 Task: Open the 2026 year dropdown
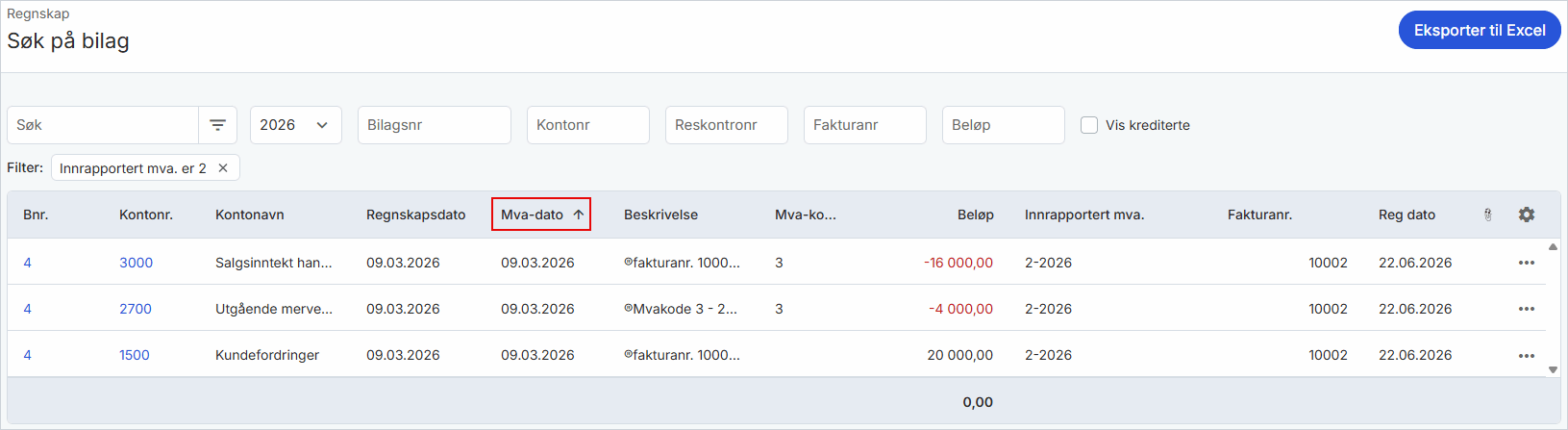pyautogui.click(x=296, y=125)
